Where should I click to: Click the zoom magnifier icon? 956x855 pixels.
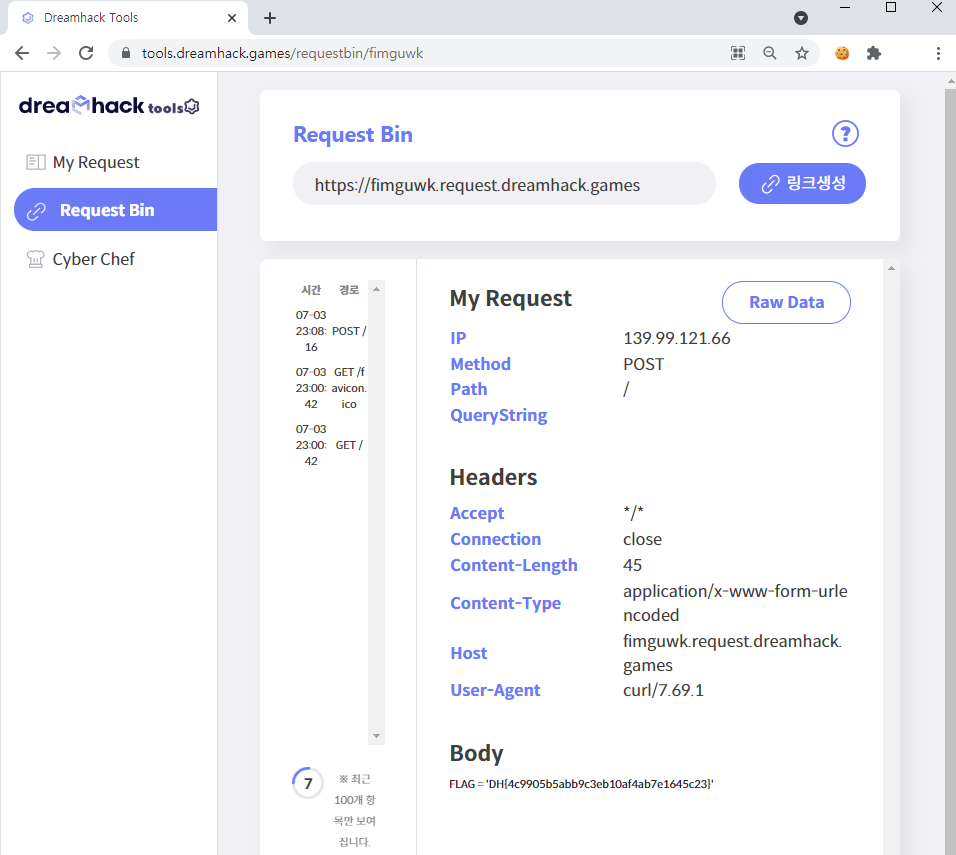[770, 53]
